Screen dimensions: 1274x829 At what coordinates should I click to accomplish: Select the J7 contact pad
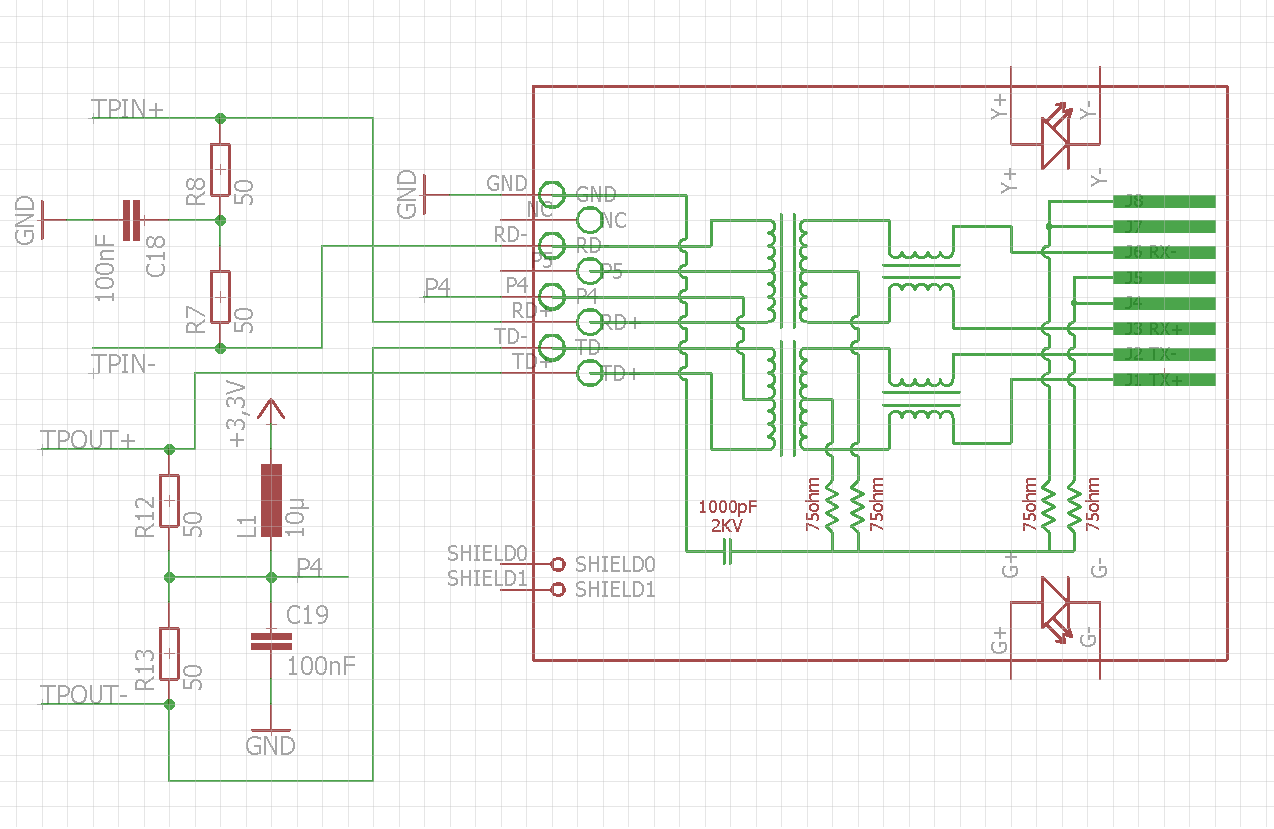(x=1164, y=226)
